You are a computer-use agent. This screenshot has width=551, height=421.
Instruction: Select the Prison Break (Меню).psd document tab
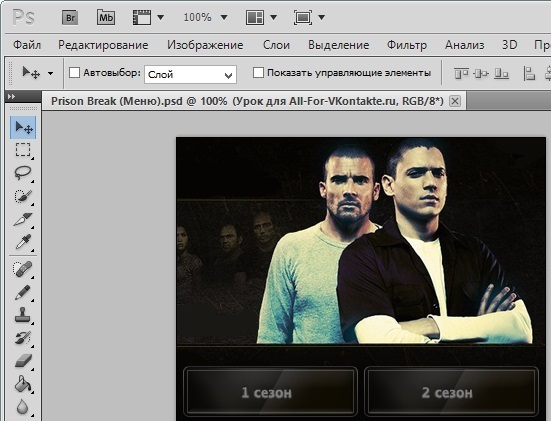click(247, 101)
